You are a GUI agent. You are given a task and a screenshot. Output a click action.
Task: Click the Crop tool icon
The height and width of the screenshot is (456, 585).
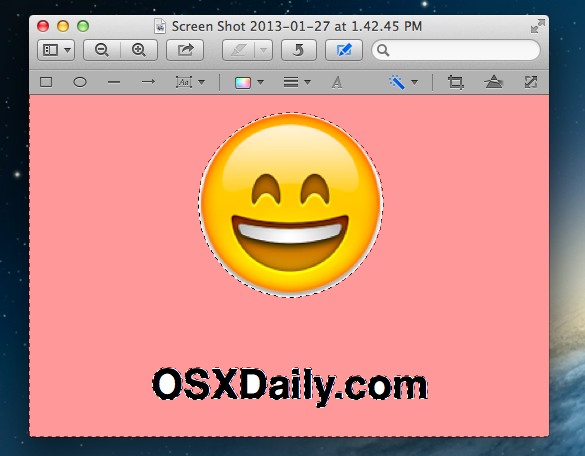click(x=456, y=82)
